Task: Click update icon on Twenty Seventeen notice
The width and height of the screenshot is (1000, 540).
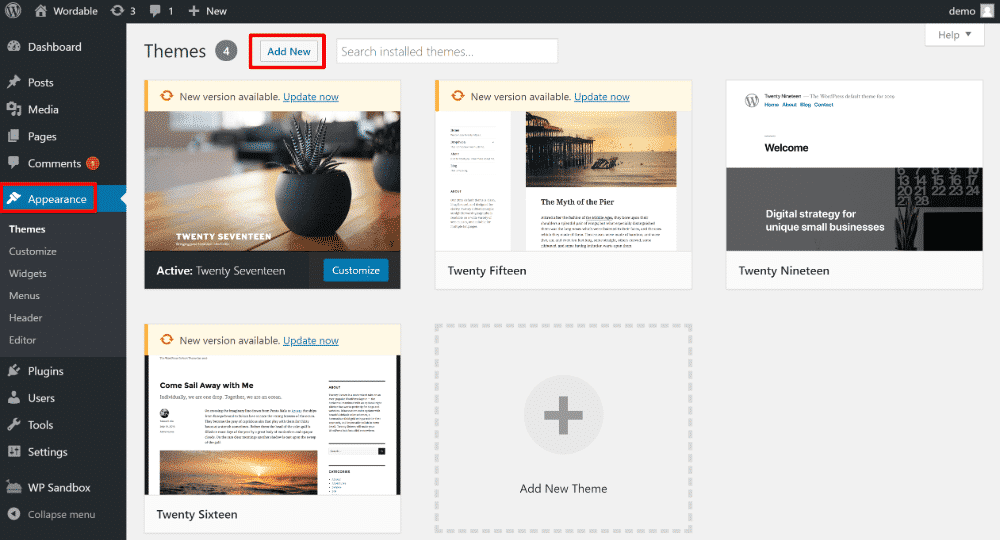Action: click(x=166, y=96)
